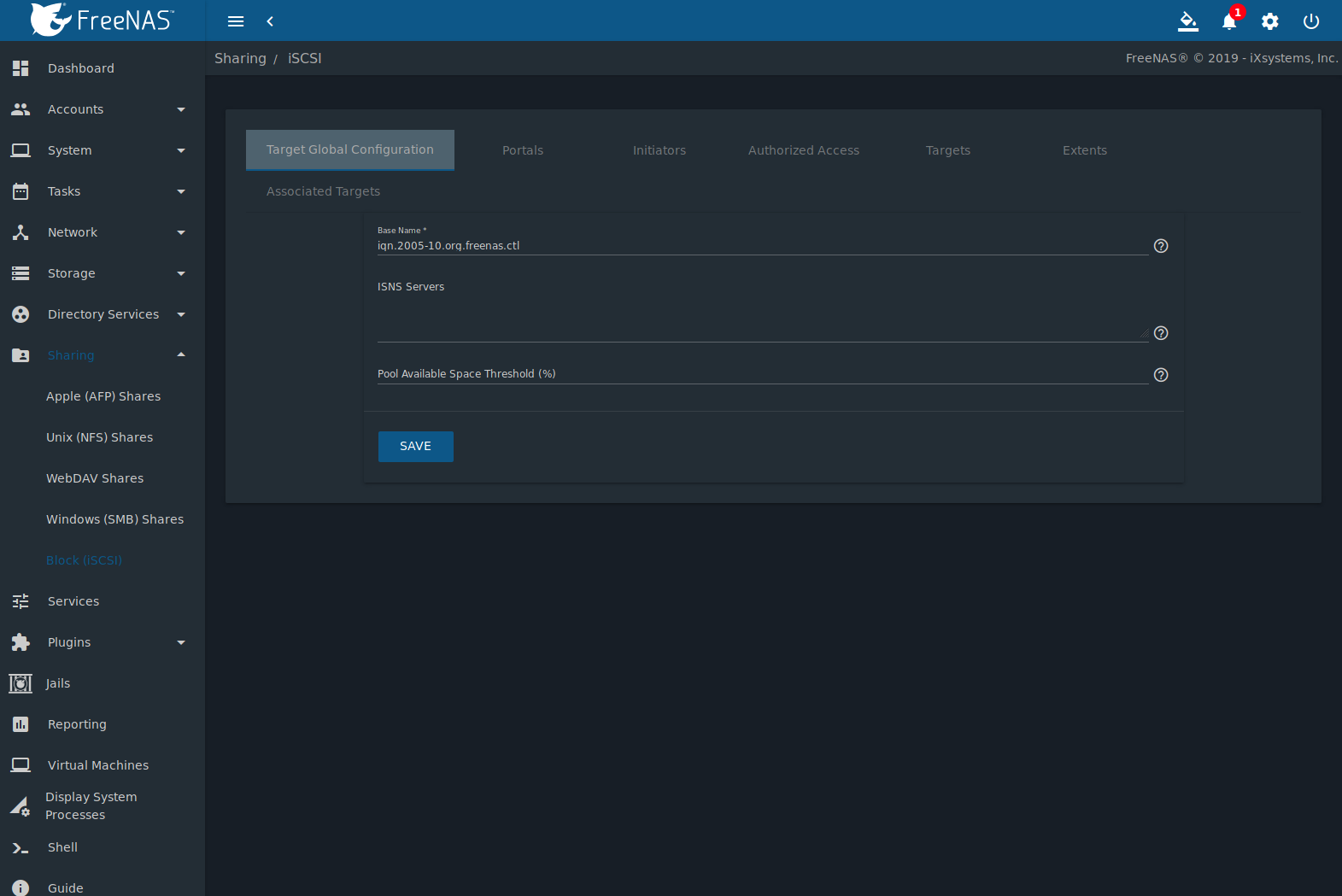Open Unix (NFS) Shares
The image size is (1342, 896).
(x=100, y=437)
